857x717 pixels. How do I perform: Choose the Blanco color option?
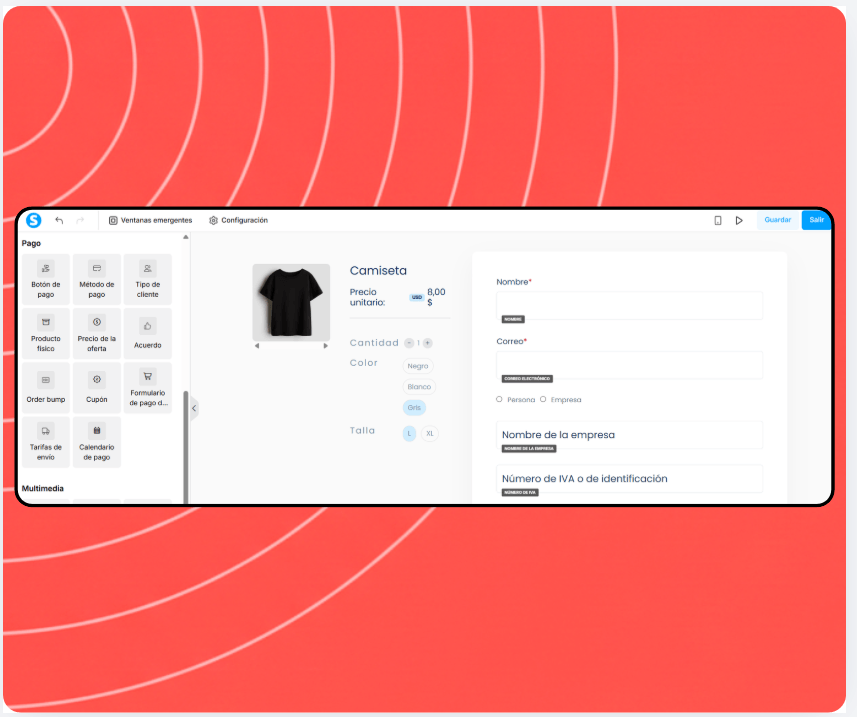click(x=419, y=386)
